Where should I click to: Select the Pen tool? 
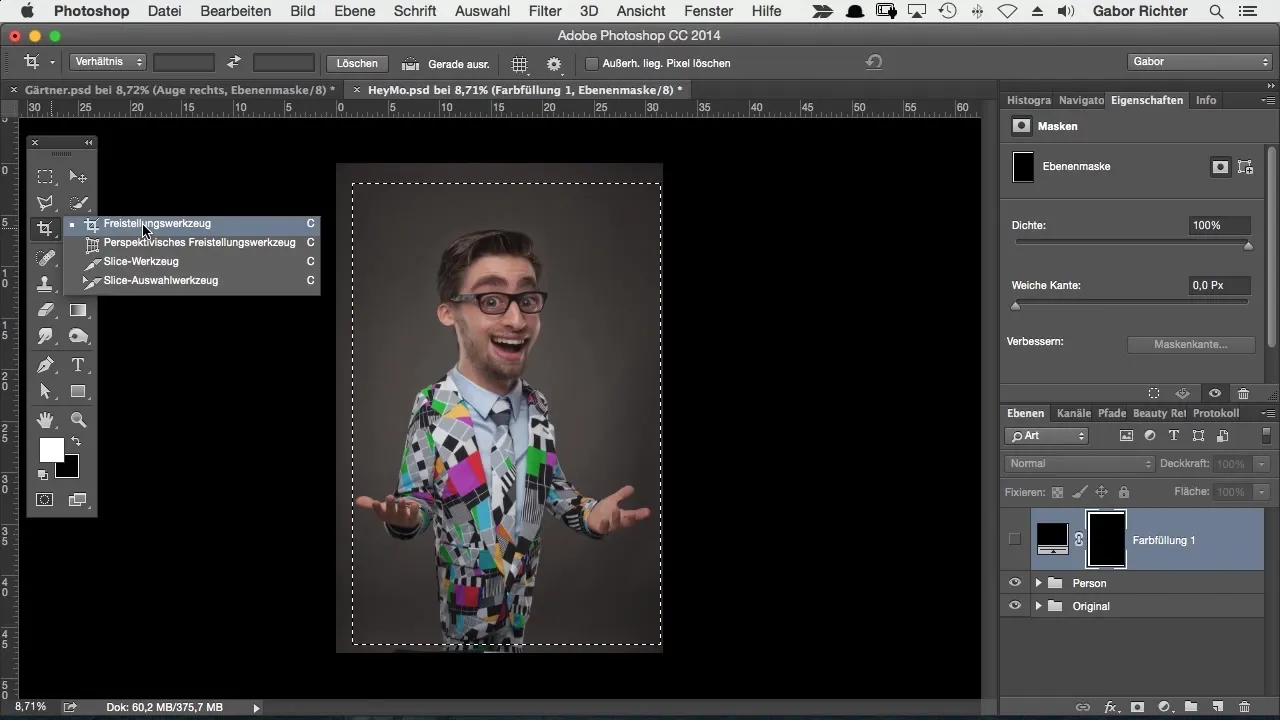tap(45, 366)
